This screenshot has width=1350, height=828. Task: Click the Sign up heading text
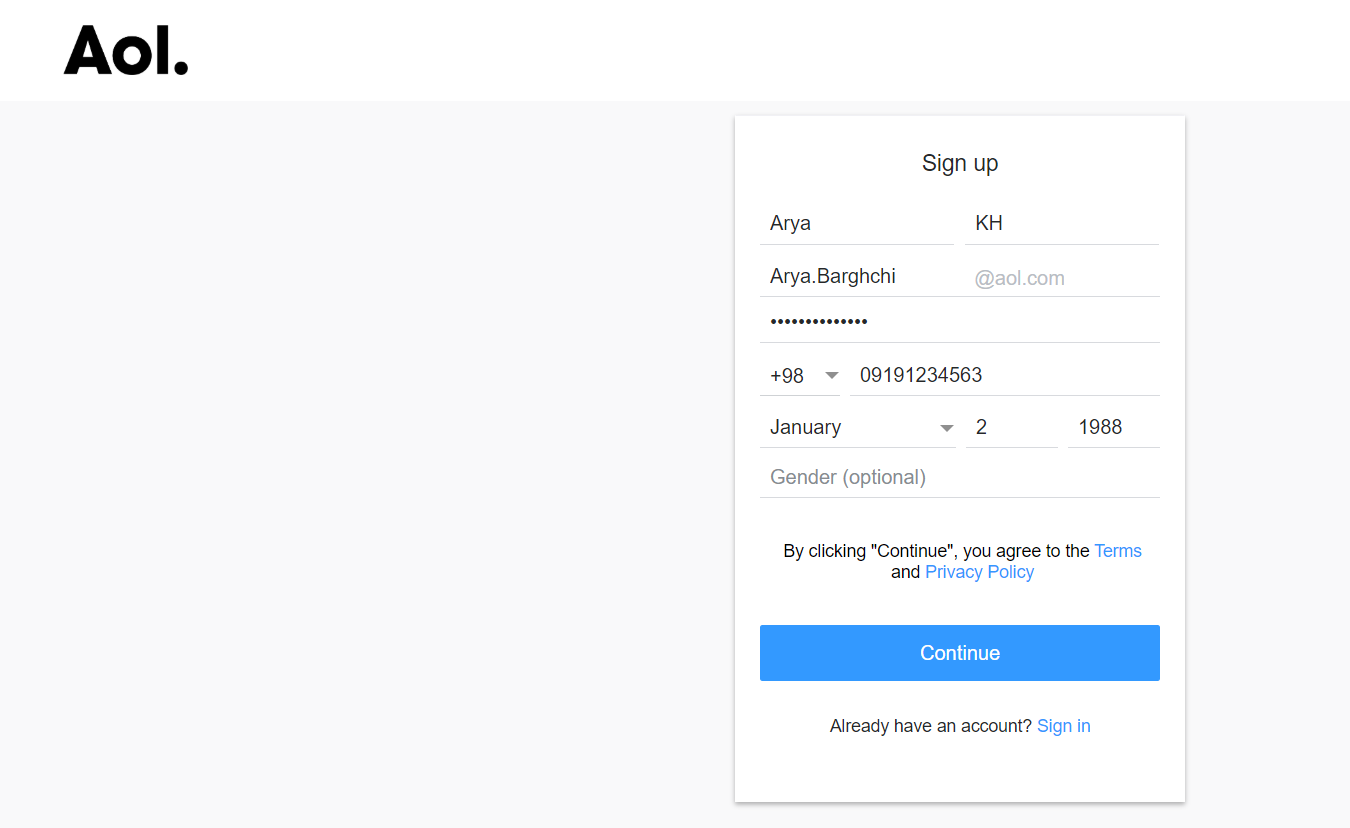[960, 163]
